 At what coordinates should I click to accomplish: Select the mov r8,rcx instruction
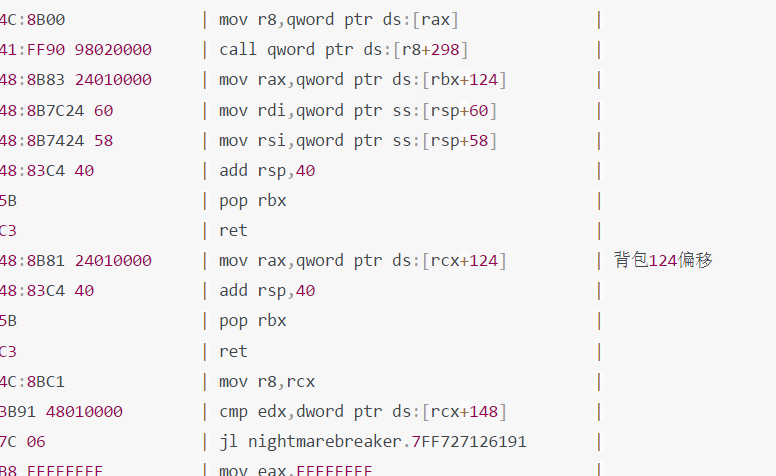(267, 381)
